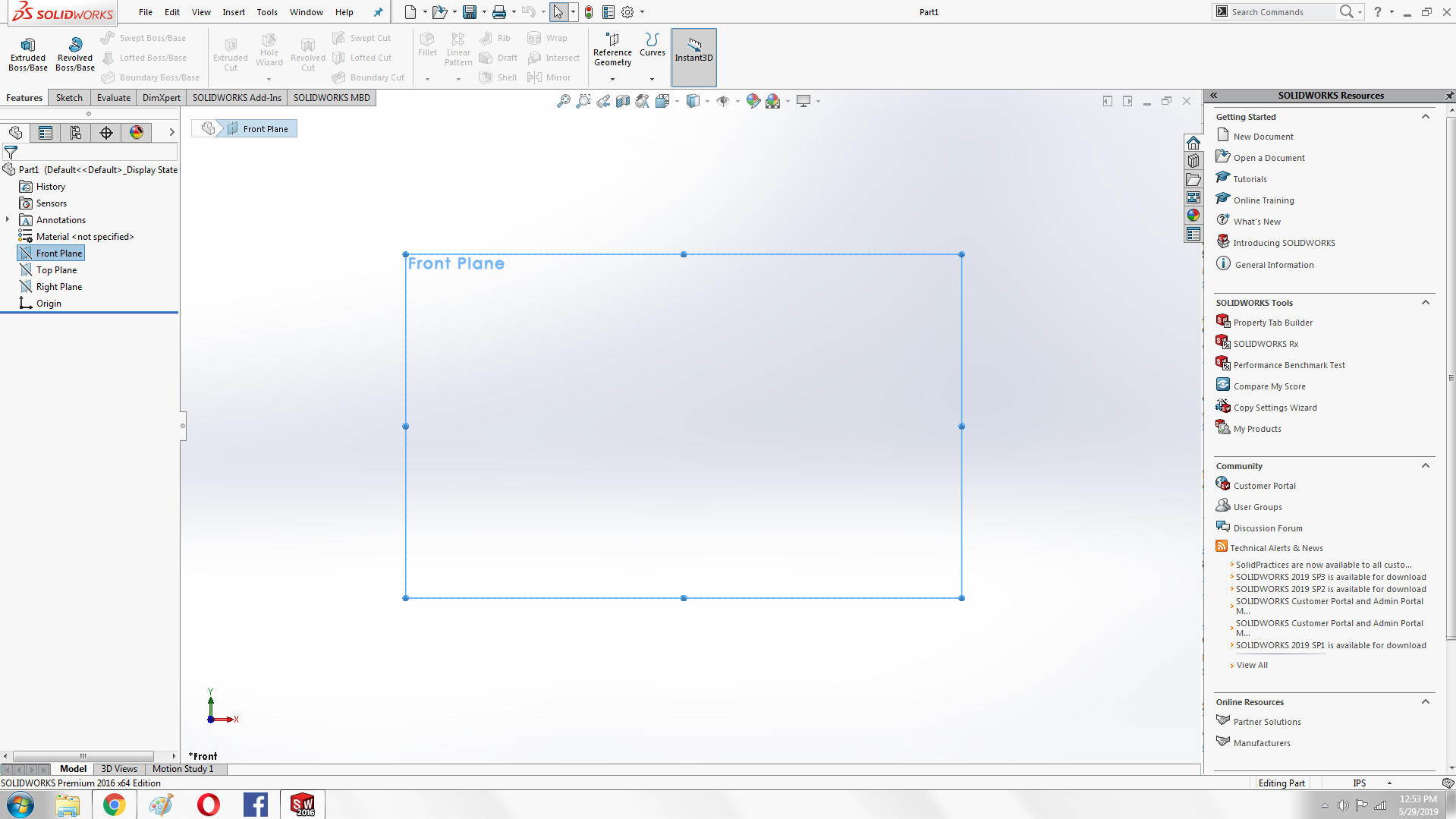Open Google Chrome from the taskbar
This screenshot has width=1456, height=819.
[115, 805]
